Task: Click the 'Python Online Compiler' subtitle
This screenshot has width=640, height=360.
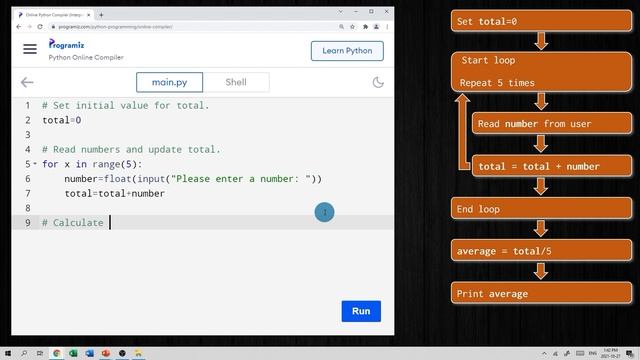Action: coord(86,58)
